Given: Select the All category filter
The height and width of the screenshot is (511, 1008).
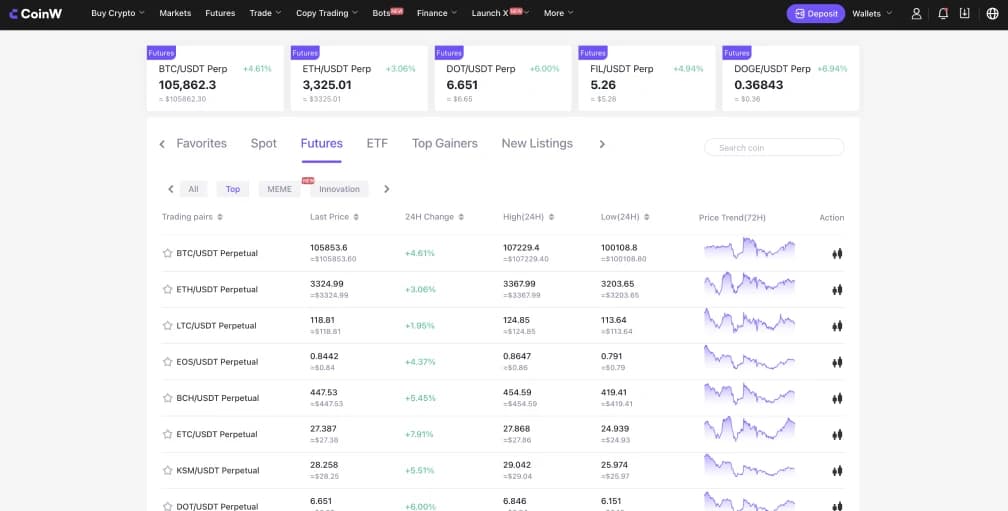Looking at the screenshot, I should 194,189.
